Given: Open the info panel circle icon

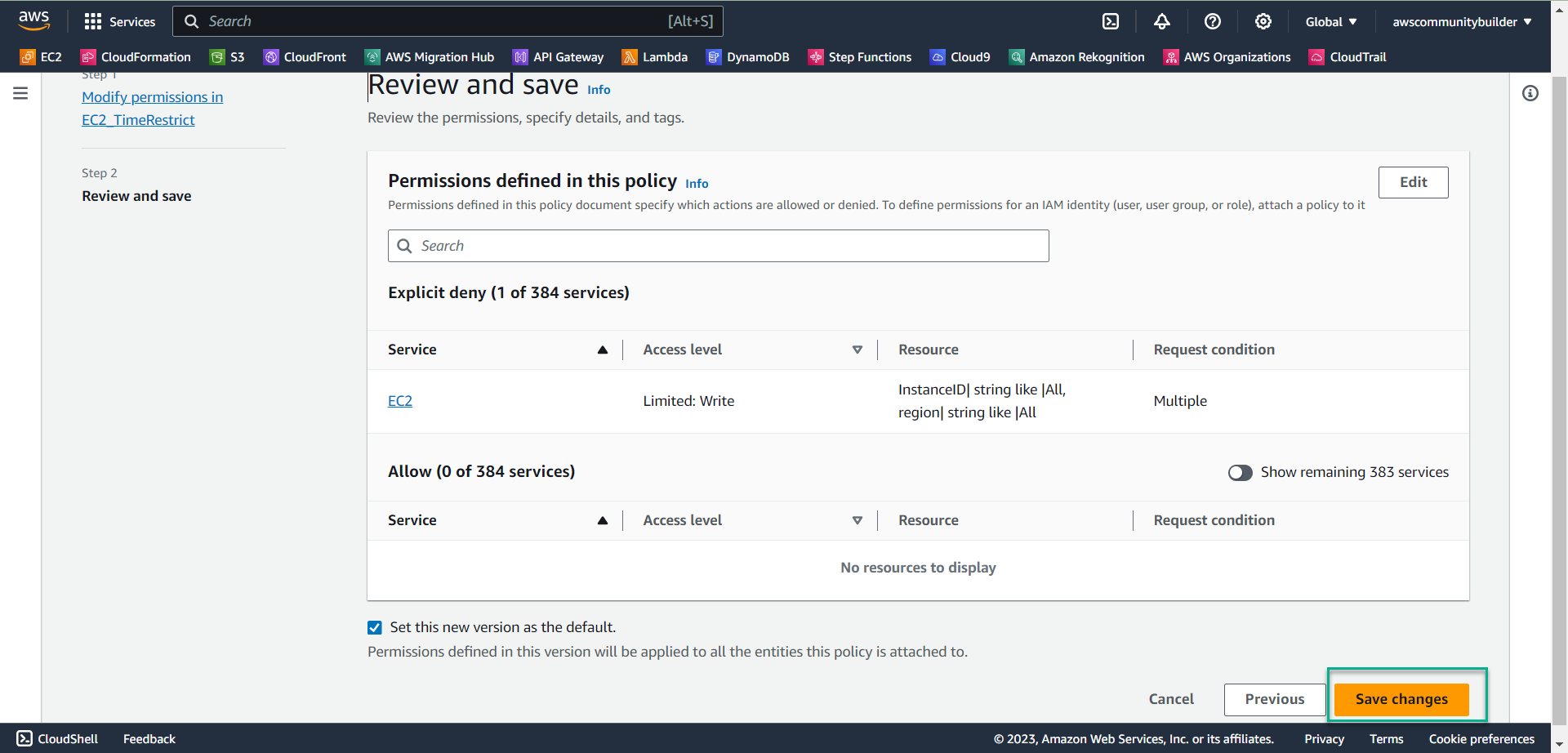Looking at the screenshot, I should pyautogui.click(x=1530, y=93).
